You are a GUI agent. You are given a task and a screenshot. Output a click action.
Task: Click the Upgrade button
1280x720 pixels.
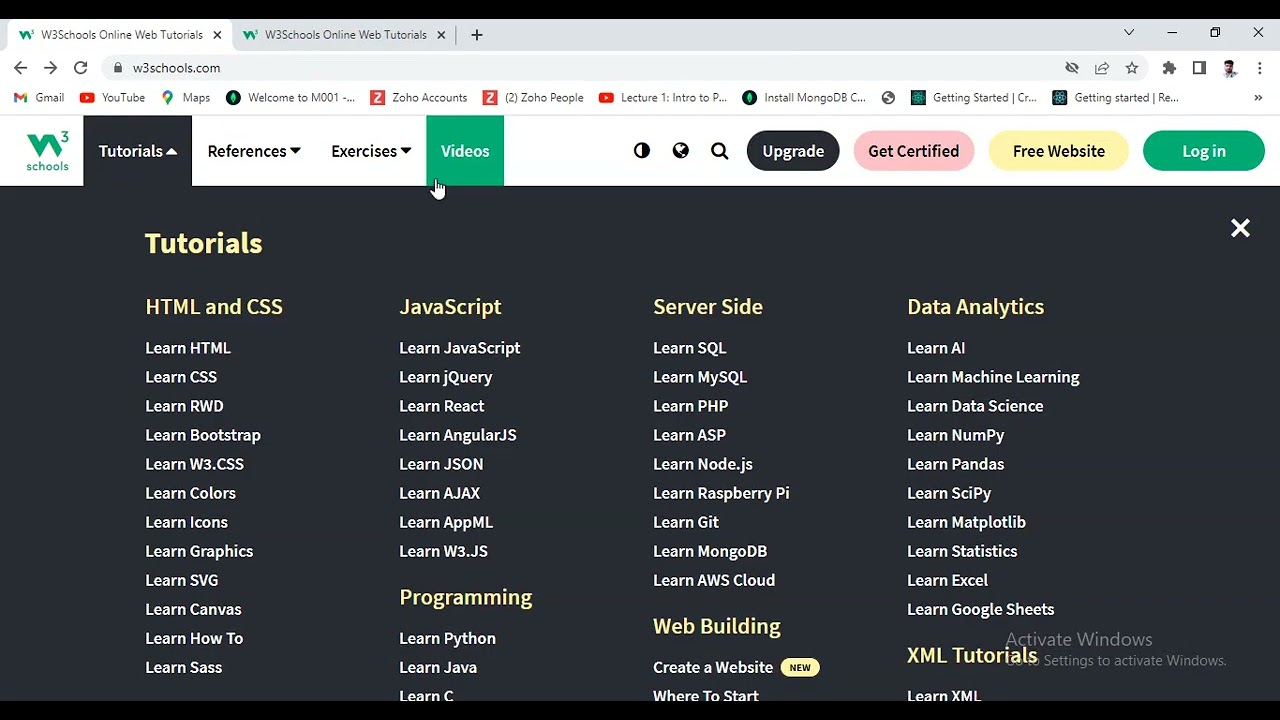point(793,151)
